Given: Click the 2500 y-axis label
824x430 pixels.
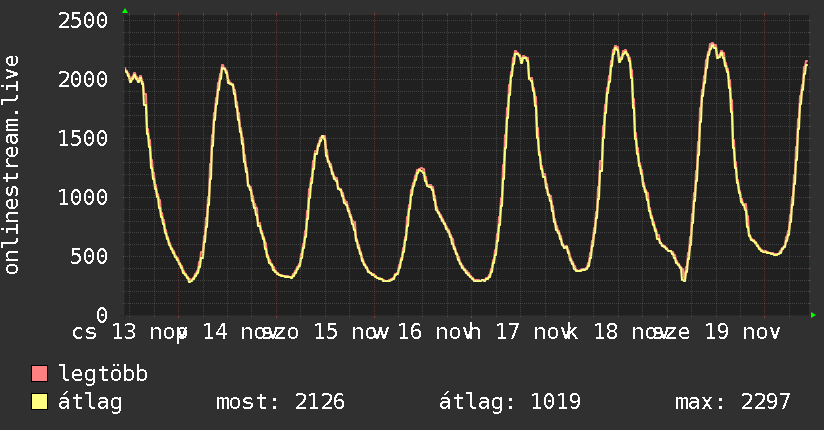Looking at the screenshot, I should click(x=83, y=21).
